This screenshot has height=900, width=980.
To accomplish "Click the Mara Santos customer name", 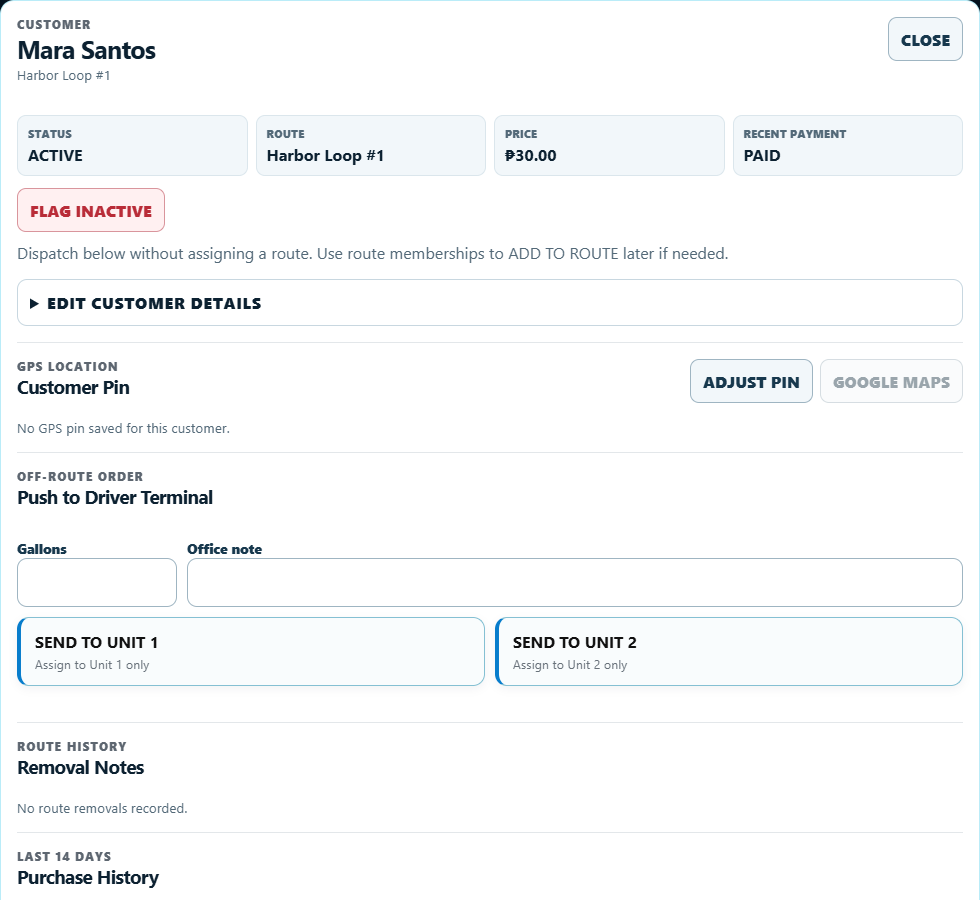I will pyautogui.click(x=86, y=51).
